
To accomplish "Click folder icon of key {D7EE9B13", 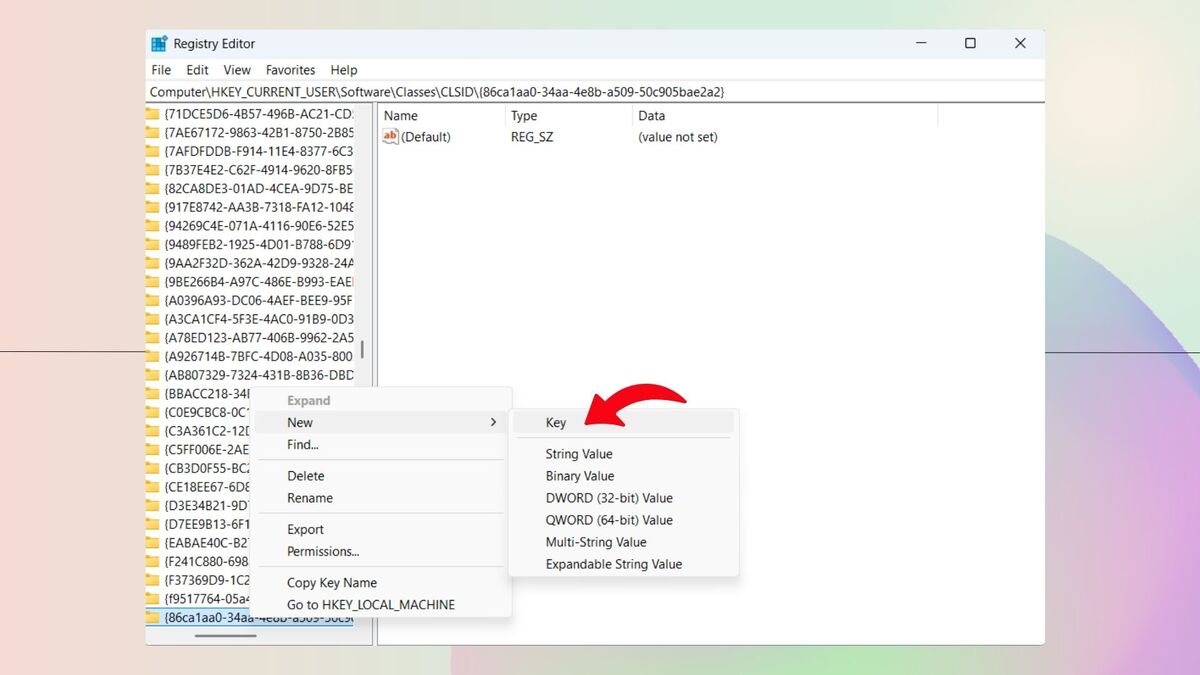I will click(153, 524).
